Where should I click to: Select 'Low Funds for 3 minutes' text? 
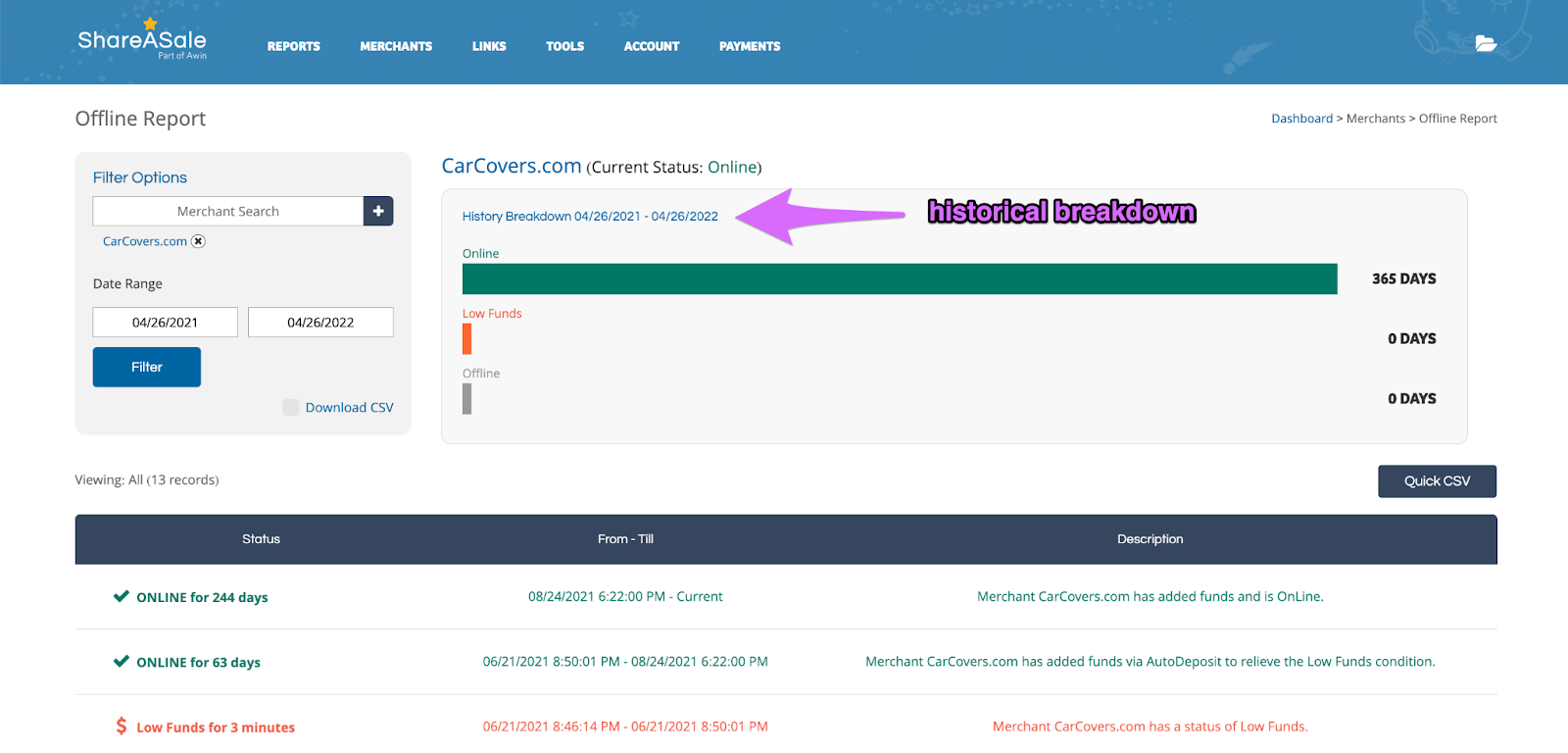pos(216,728)
